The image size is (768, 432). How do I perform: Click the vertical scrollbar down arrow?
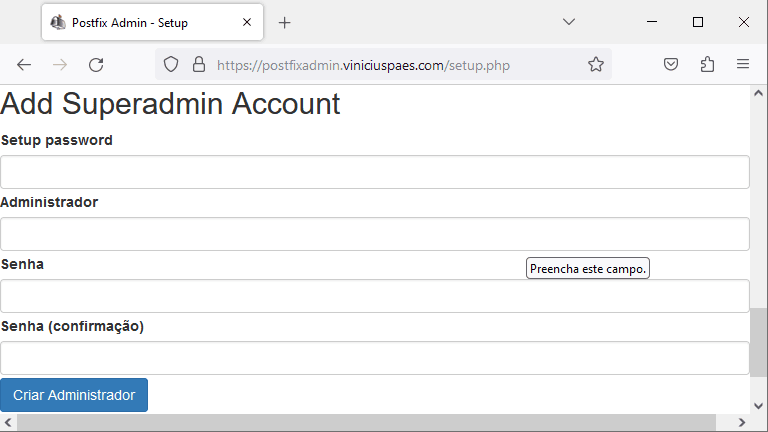pos(759,406)
